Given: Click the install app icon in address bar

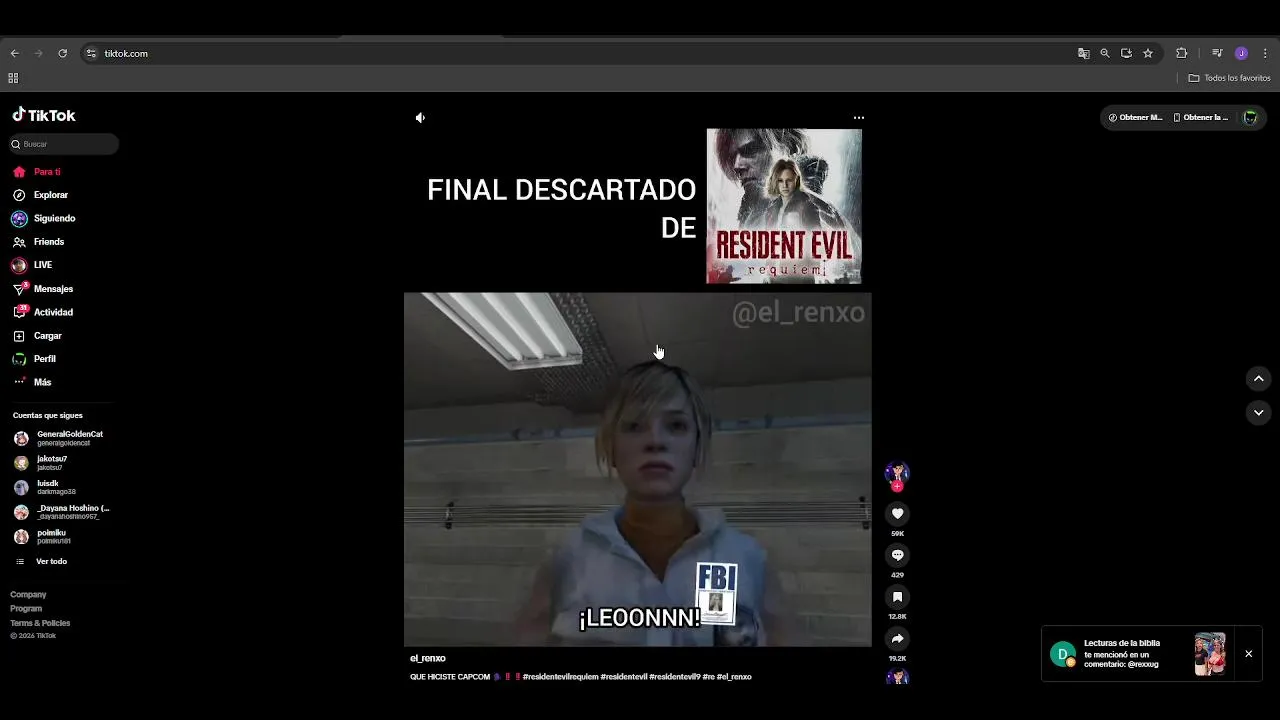Looking at the screenshot, I should [x=1126, y=53].
